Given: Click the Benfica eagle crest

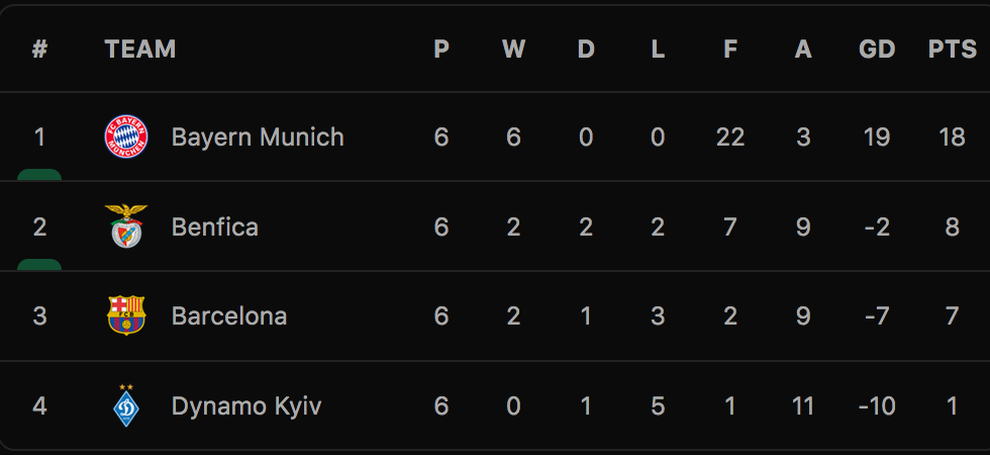Looking at the screenshot, I should point(127,227).
